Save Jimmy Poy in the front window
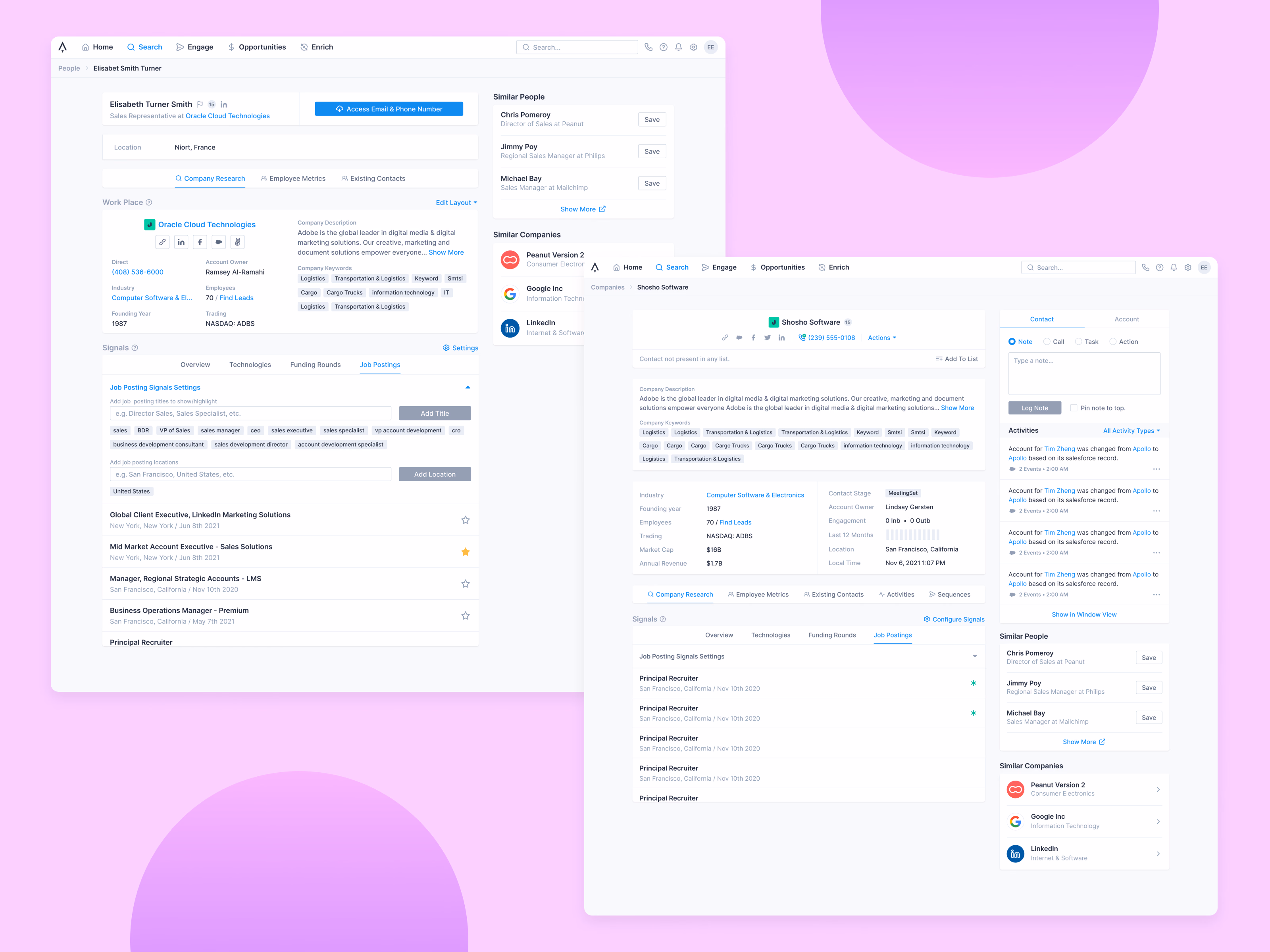This screenshot has width=1270, height=952. click(x=1149, y=687)
